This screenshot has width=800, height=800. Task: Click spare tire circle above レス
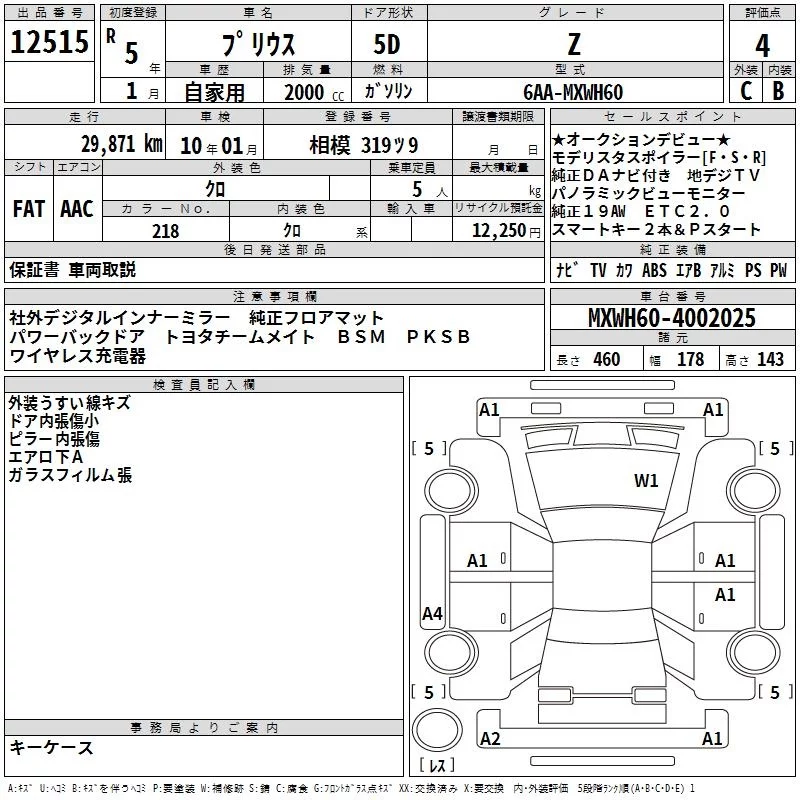tap(437, 729)
